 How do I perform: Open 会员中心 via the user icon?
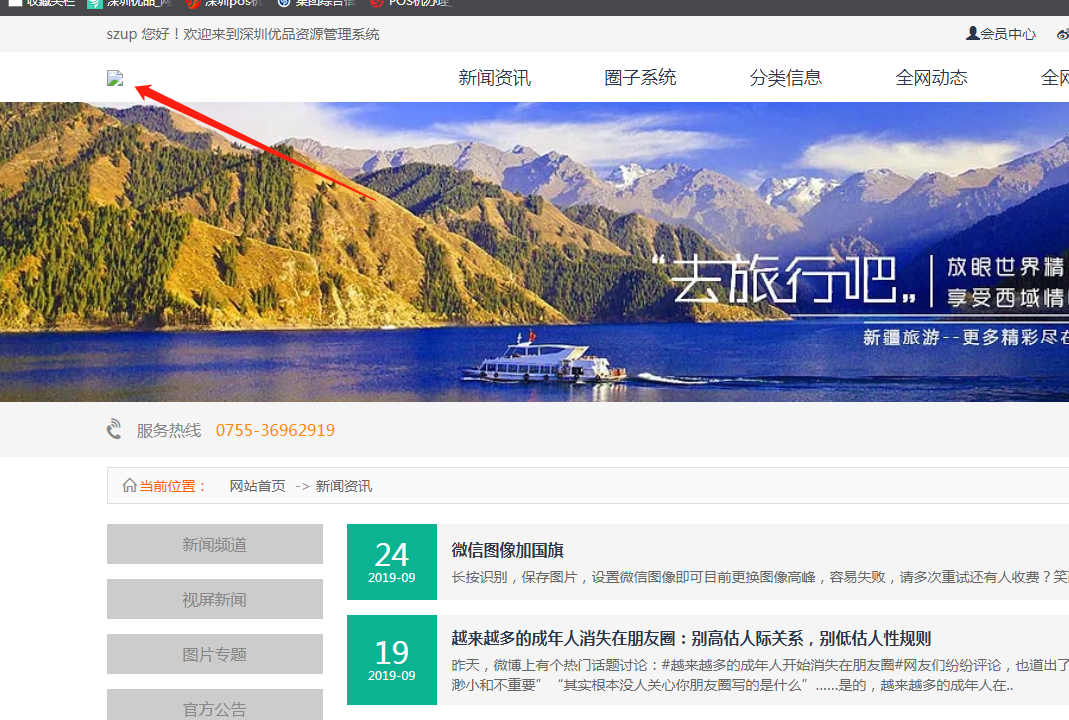[x=972, y=34]
